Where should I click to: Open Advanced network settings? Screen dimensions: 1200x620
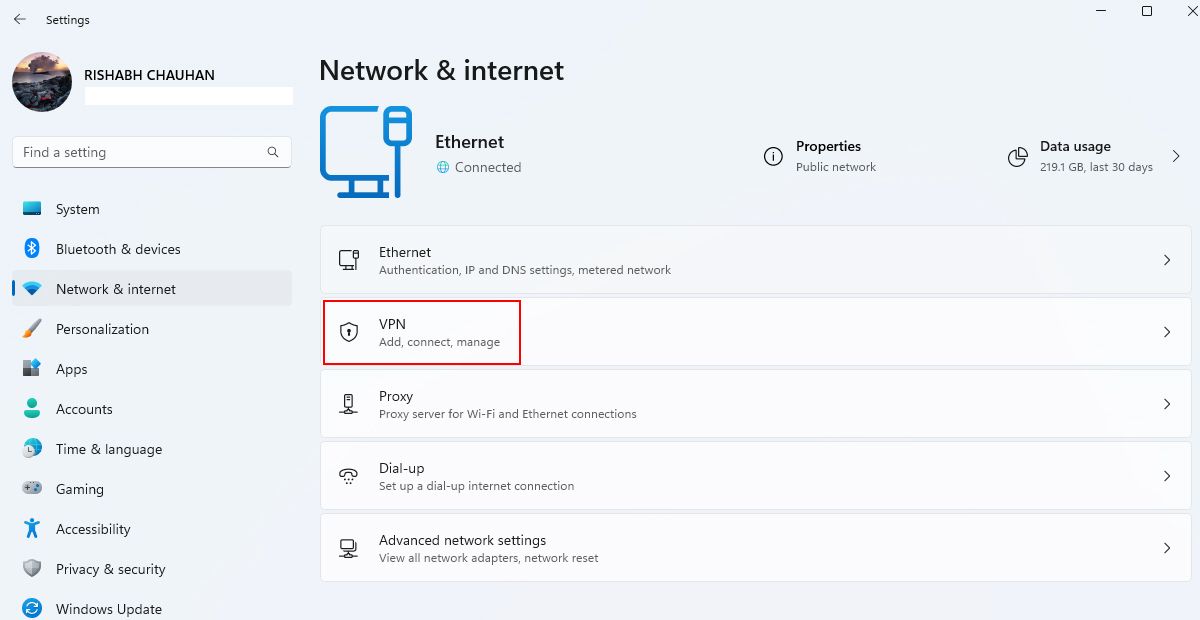point(756,548)
